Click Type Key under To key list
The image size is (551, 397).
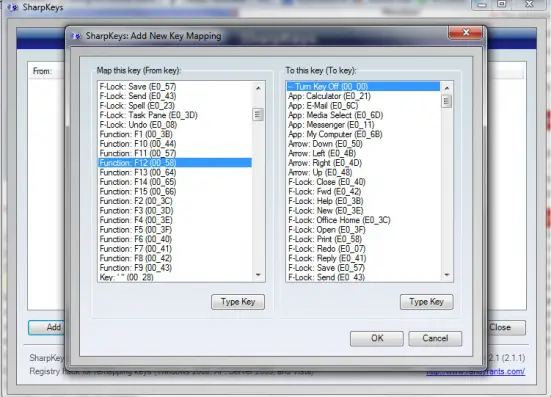(x=427, y=302)
